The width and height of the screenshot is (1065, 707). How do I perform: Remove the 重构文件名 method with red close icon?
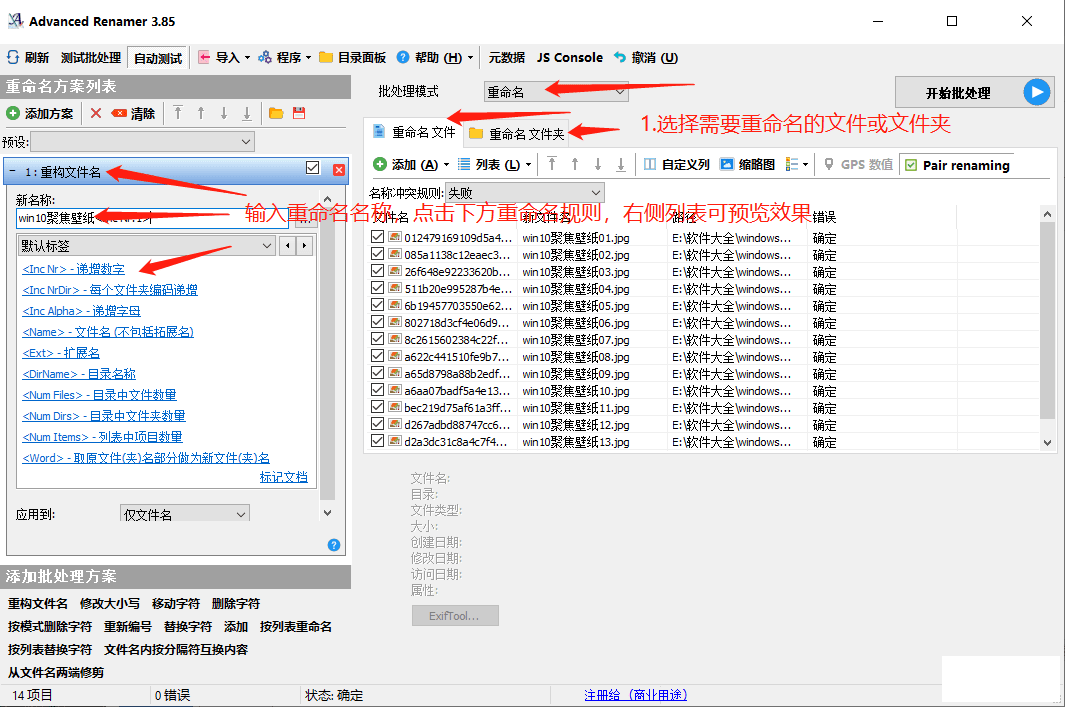pyautogui.click(x=338, y=170)
